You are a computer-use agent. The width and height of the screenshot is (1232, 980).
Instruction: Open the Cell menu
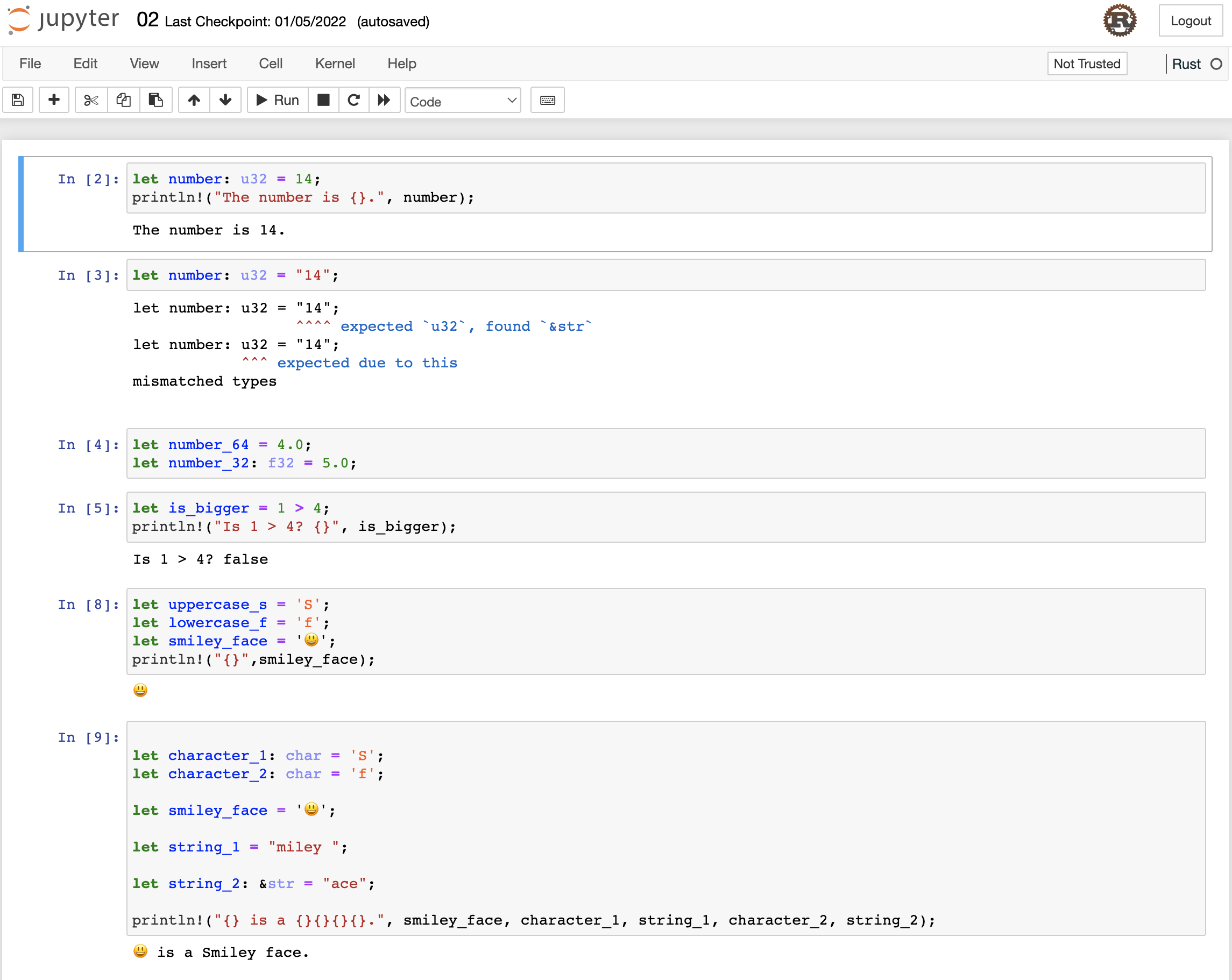[x=270, y=63]
